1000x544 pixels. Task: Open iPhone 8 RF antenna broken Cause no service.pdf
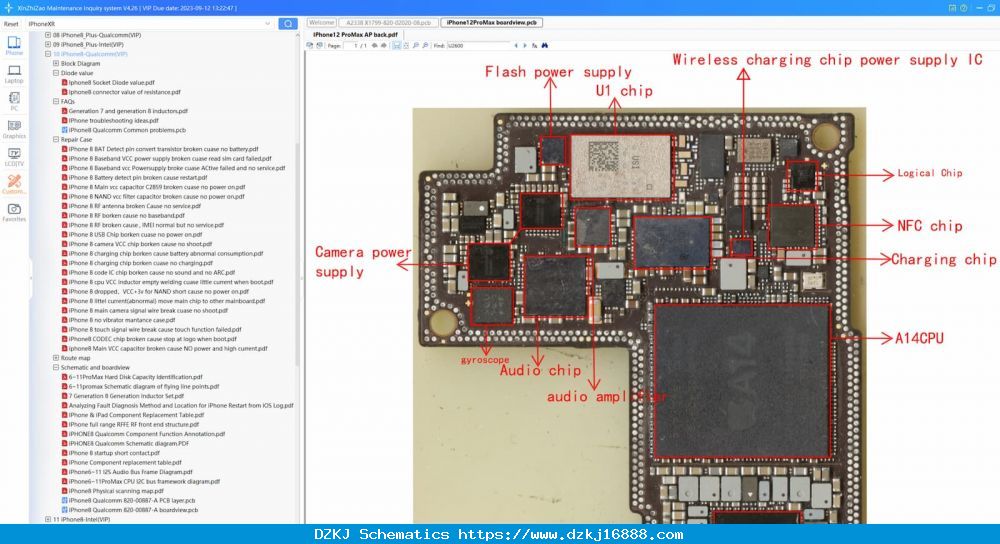click(135, 206)
